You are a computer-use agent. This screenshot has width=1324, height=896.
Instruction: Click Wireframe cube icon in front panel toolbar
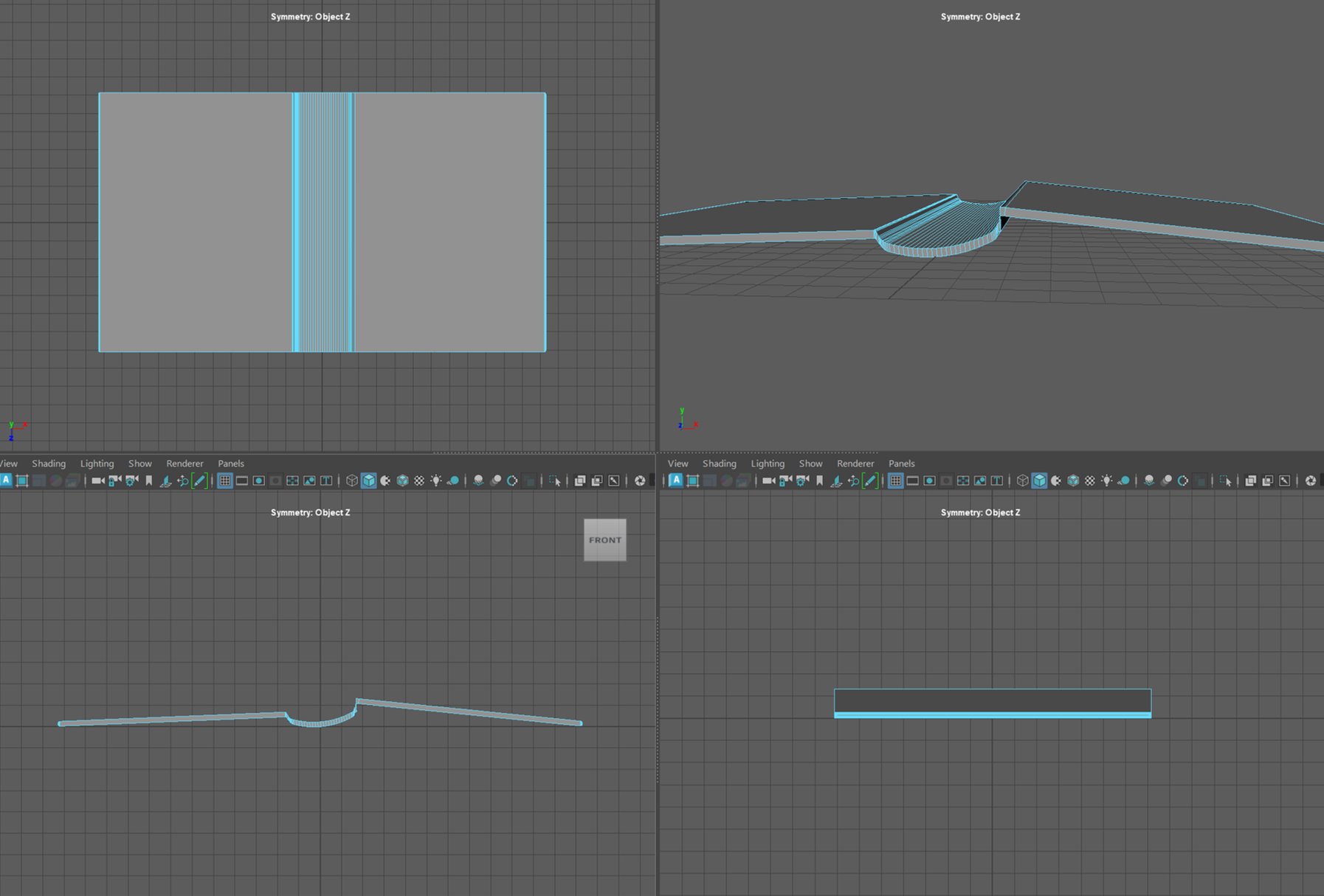tap(352, 480)
